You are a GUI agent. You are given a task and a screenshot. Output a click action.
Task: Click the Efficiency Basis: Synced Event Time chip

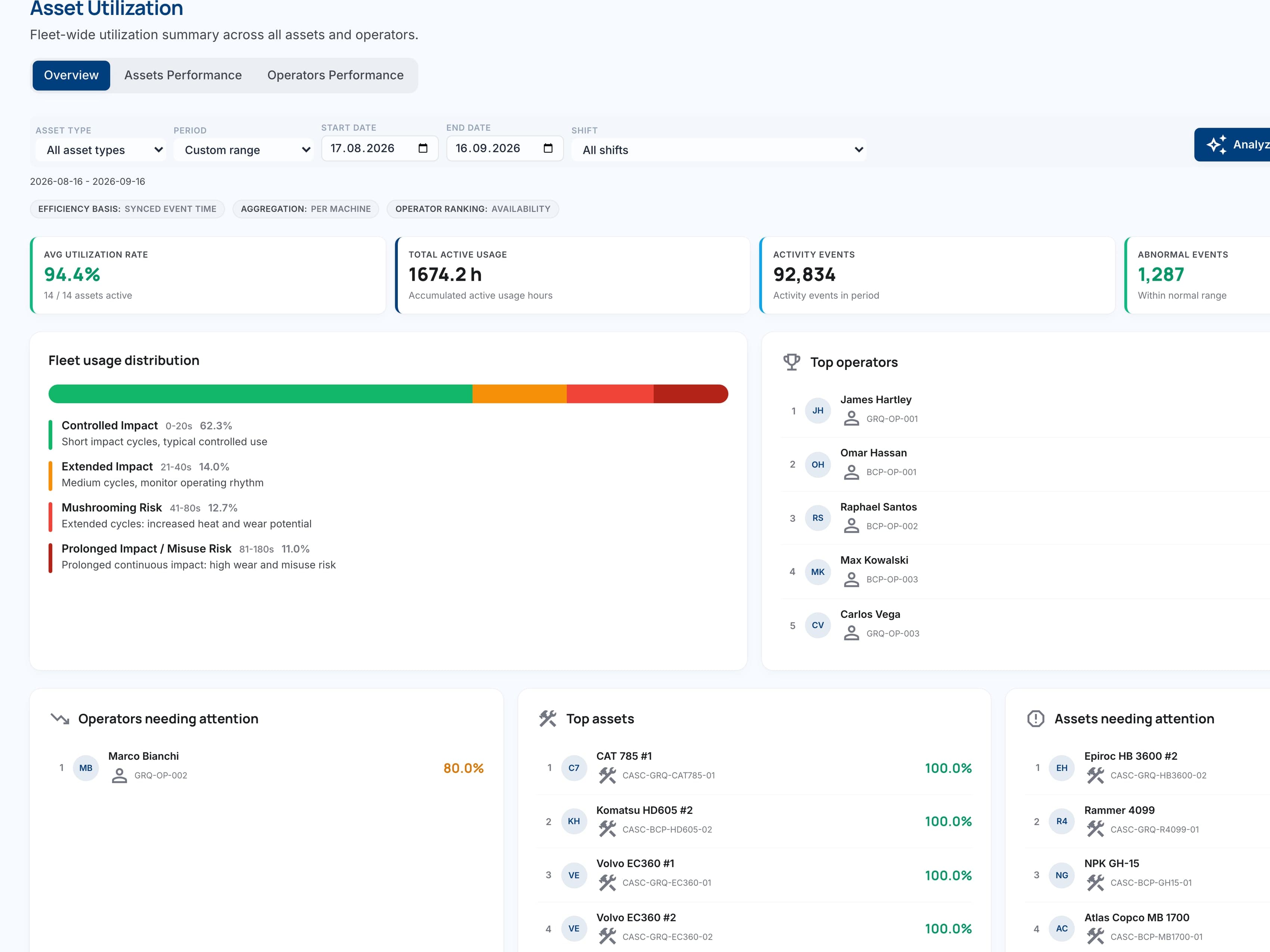pyautogui.click(x=127, y=209)
